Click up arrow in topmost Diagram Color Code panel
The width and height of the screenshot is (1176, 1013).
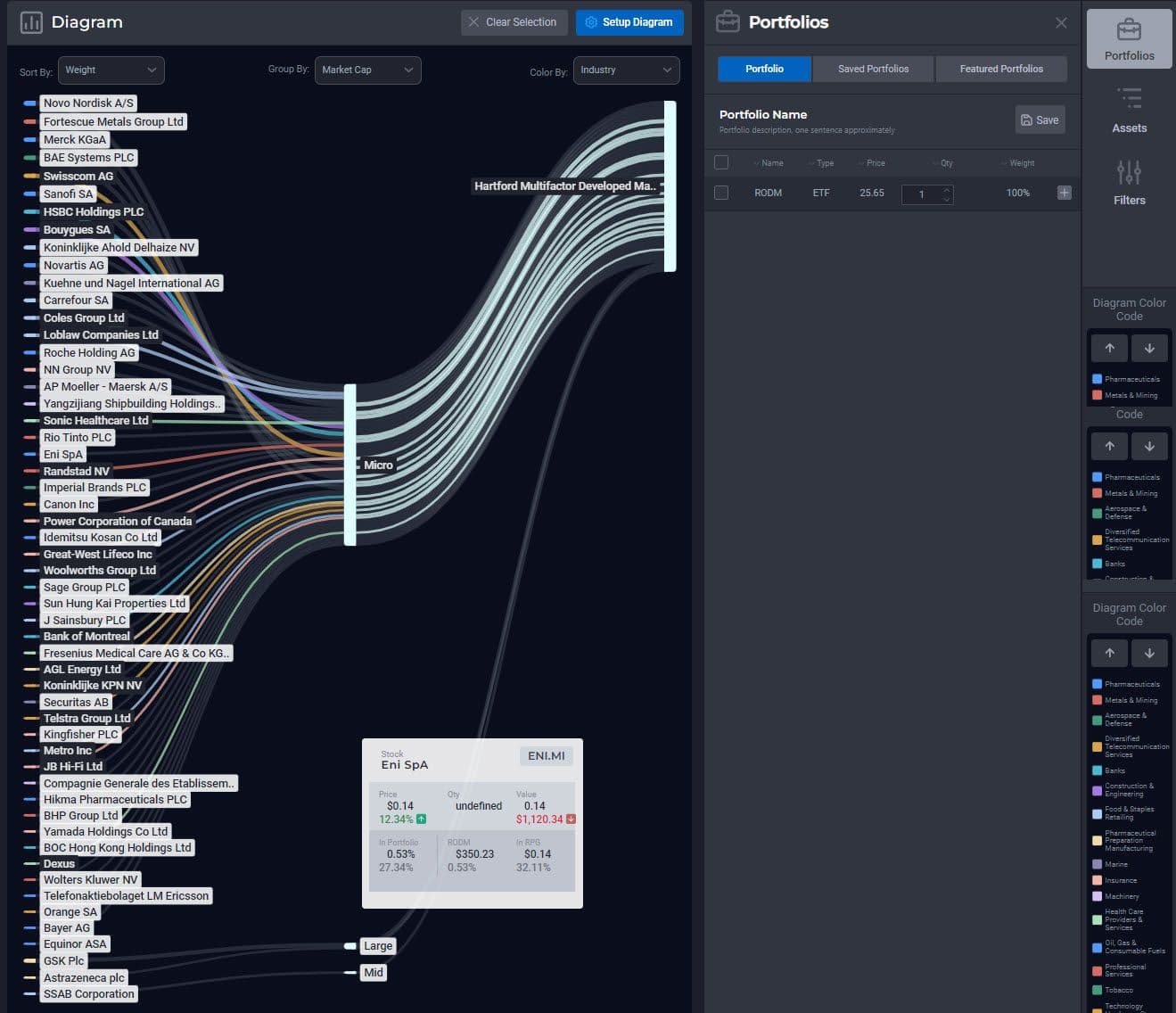[1109, 348]
